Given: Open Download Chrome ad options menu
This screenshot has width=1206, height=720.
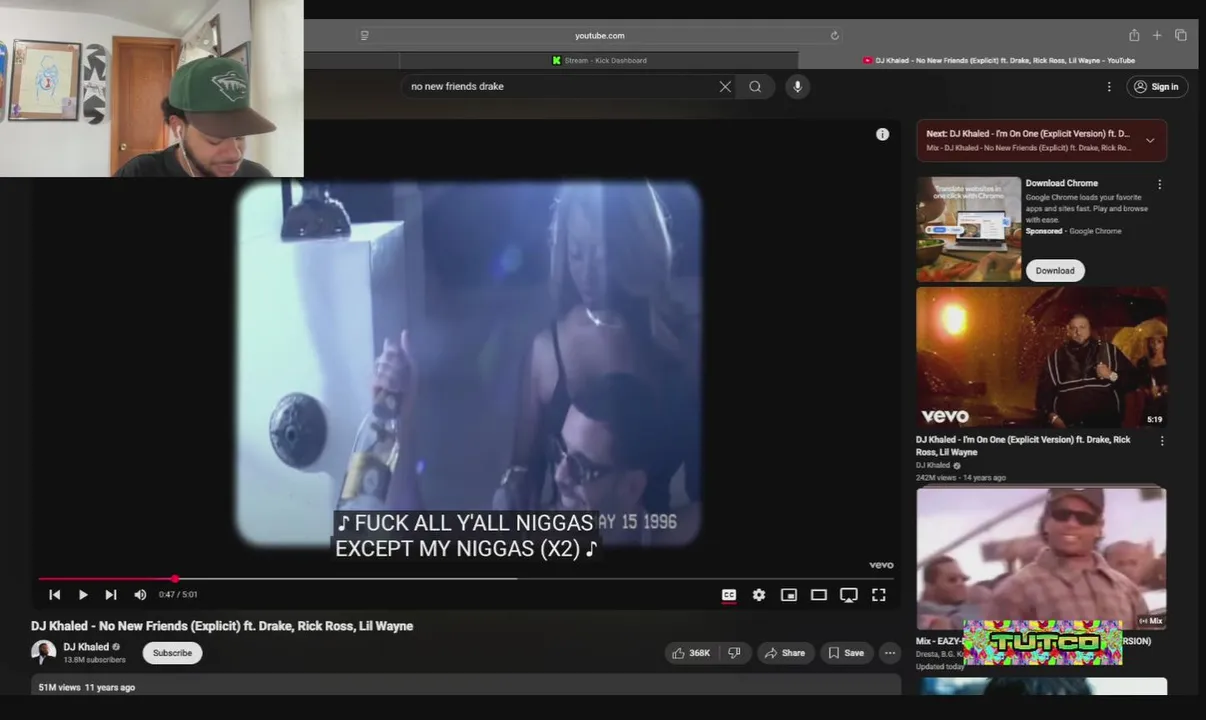Looking at the screenshot, I should pos(1160,185).
